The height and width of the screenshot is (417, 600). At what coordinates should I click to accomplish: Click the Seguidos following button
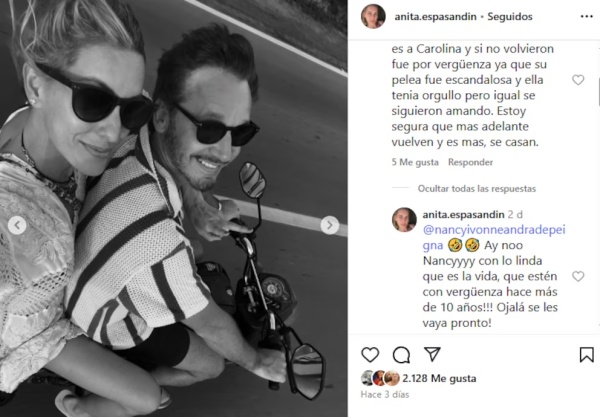point(510,17)
